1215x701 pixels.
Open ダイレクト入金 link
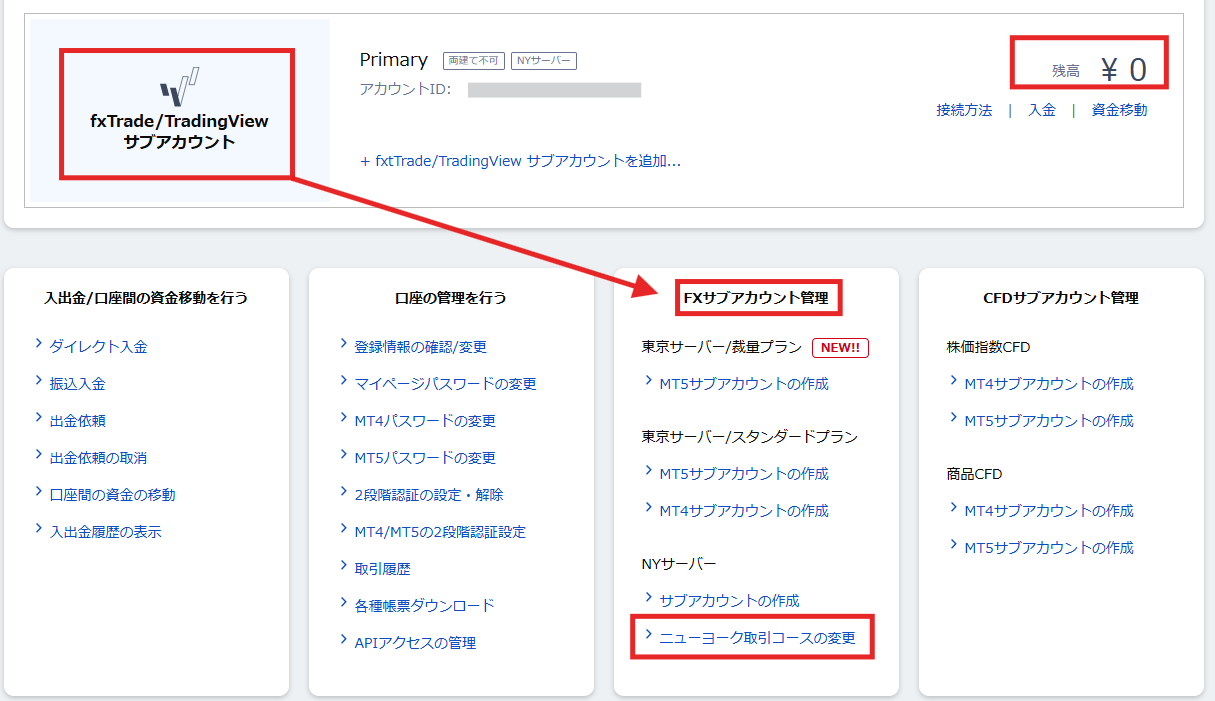[98, 347]
